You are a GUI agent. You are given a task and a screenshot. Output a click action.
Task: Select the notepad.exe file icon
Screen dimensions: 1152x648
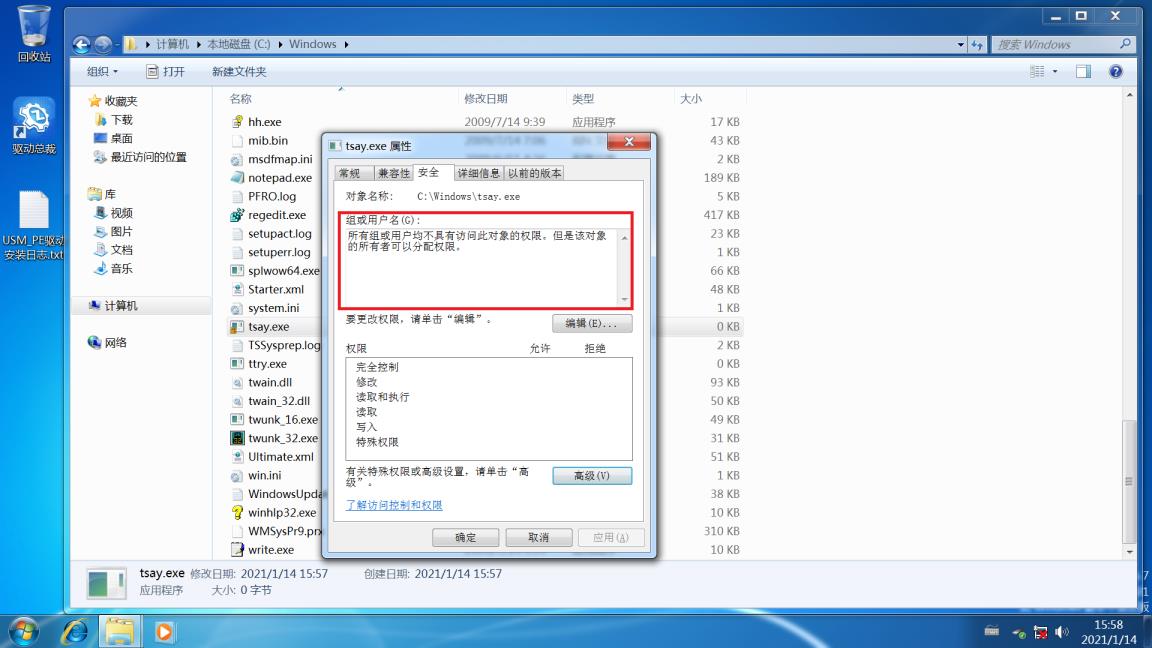[x=237, y=178]
